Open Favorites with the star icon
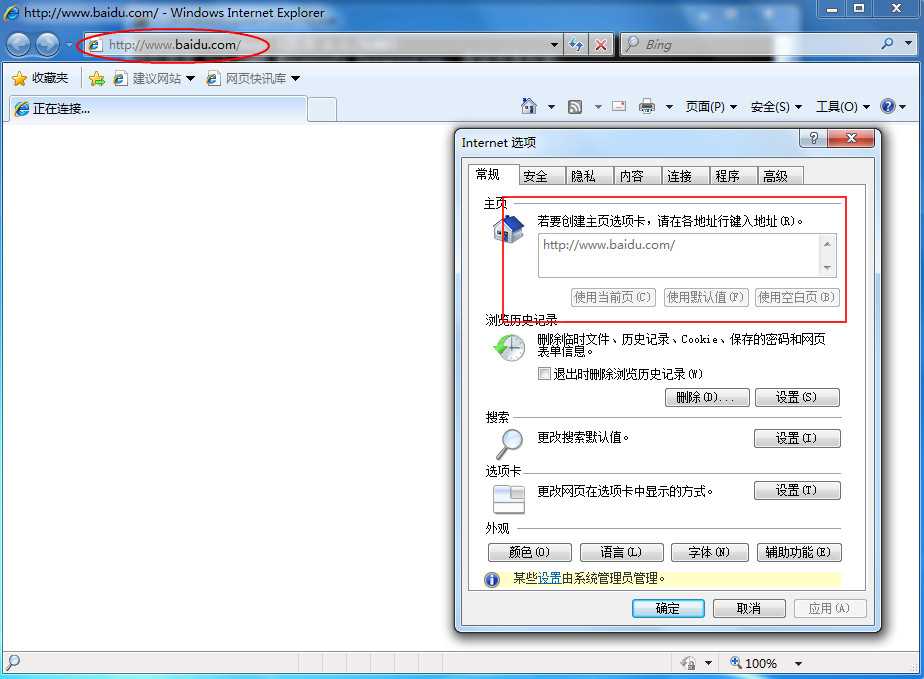924x679 pixels. coord(19,78)
